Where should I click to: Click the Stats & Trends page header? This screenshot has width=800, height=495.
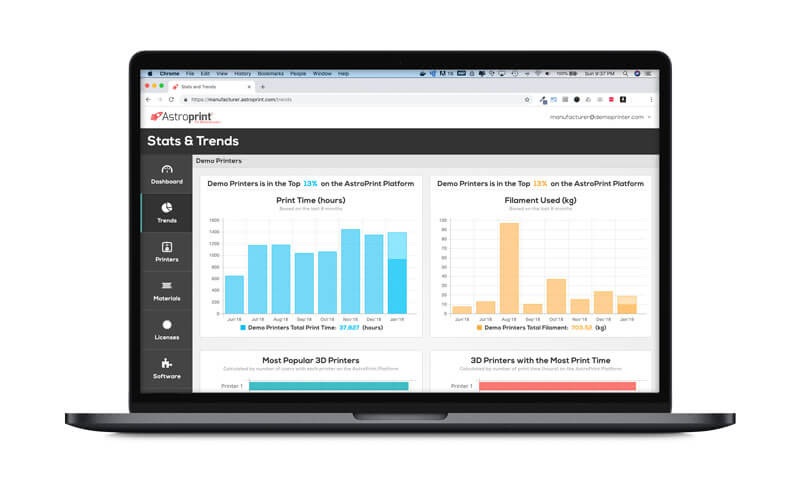tap(193, 141)
